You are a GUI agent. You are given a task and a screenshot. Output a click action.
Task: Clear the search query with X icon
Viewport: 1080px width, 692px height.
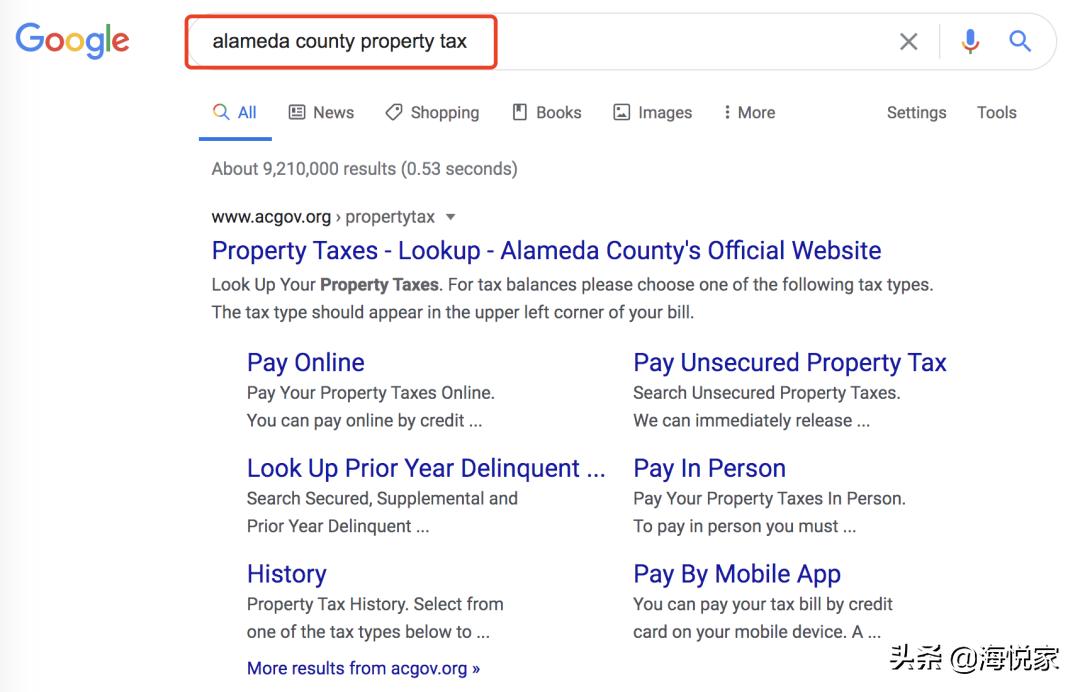tap(908, 41)
